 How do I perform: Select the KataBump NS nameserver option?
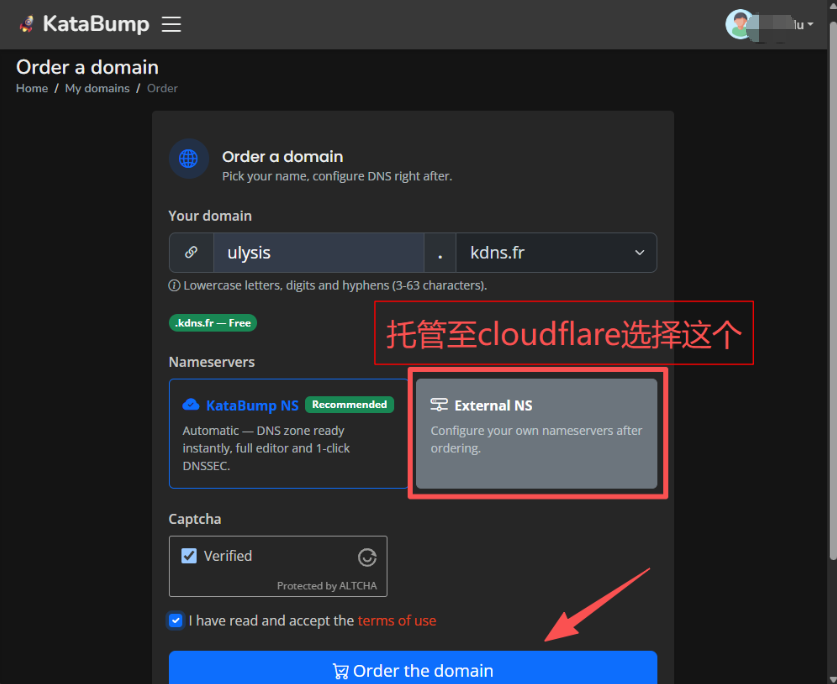[x=288, y=434]
